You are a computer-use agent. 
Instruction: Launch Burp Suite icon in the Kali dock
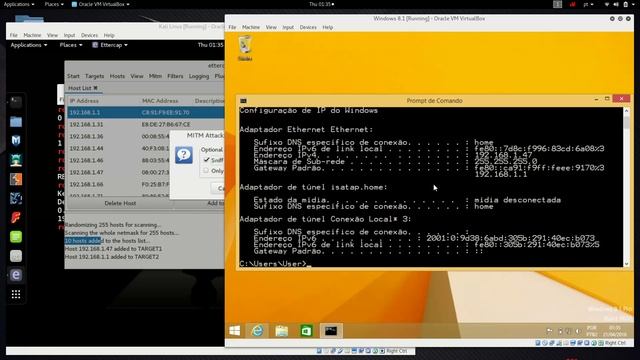(16, 179)
